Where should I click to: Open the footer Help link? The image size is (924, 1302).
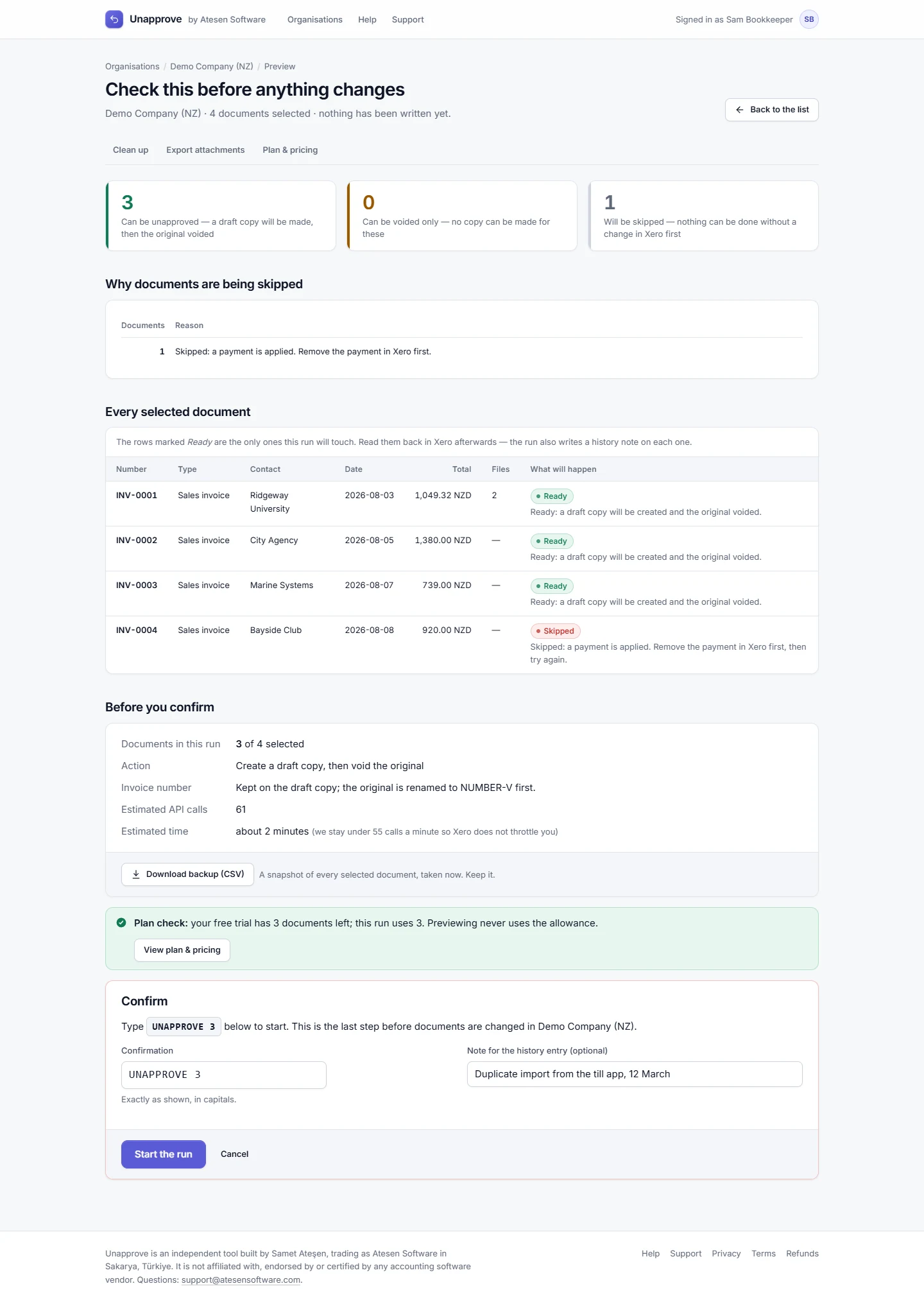(x=651, y=1253)
